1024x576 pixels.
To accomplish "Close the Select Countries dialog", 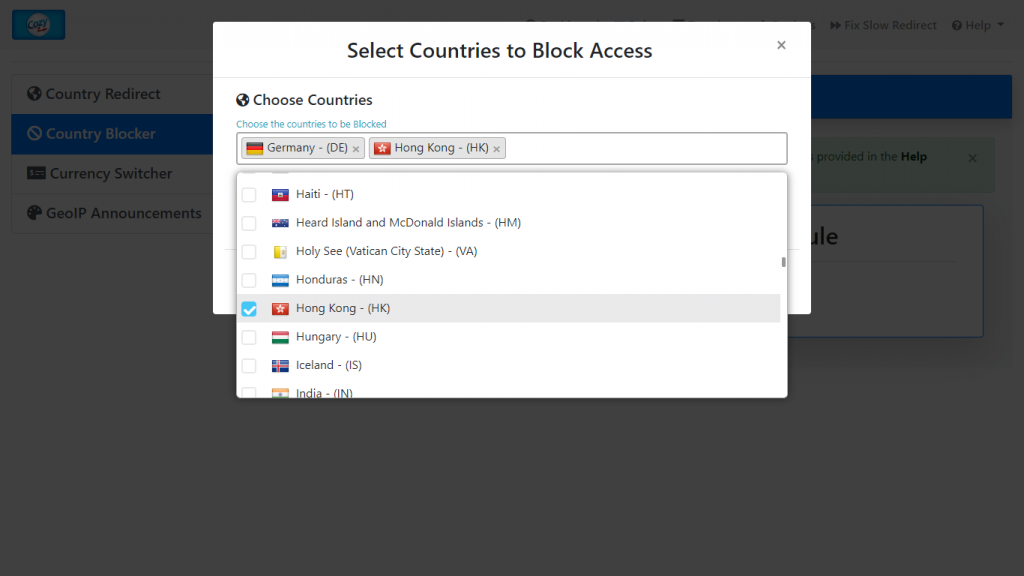I will pos(781,45).
